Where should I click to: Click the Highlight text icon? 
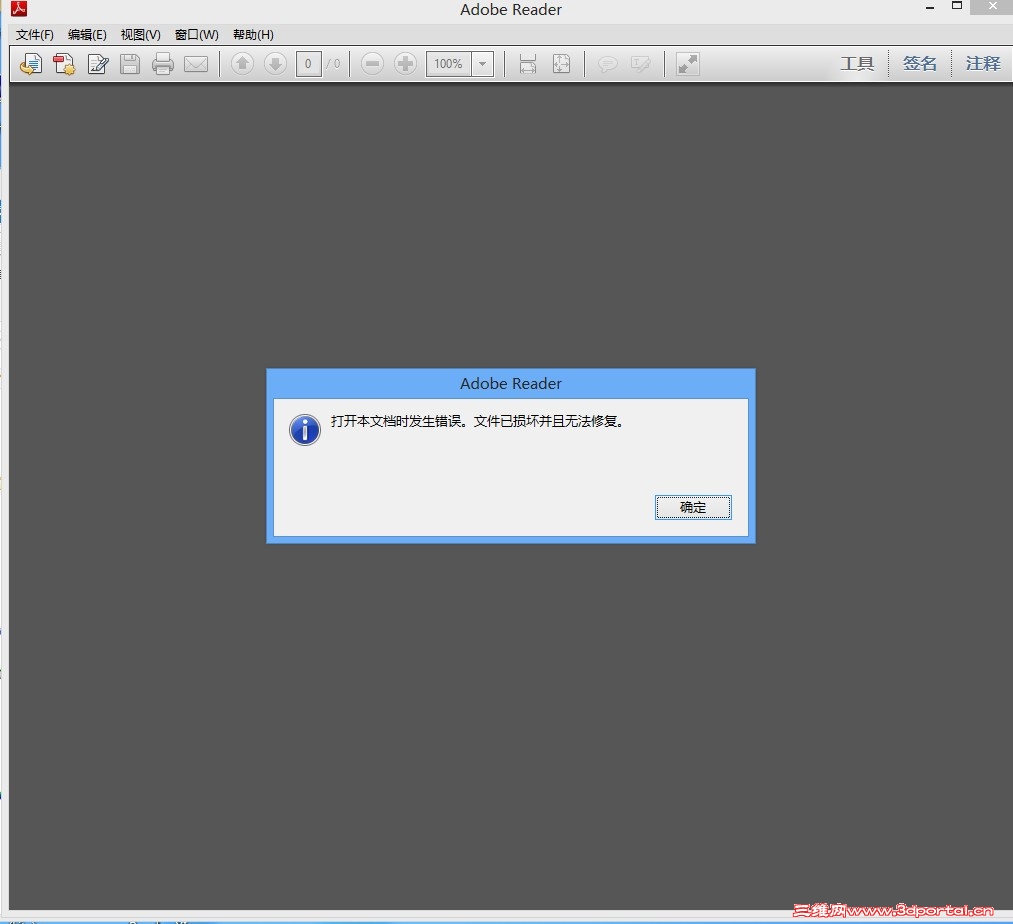point(640,64)
